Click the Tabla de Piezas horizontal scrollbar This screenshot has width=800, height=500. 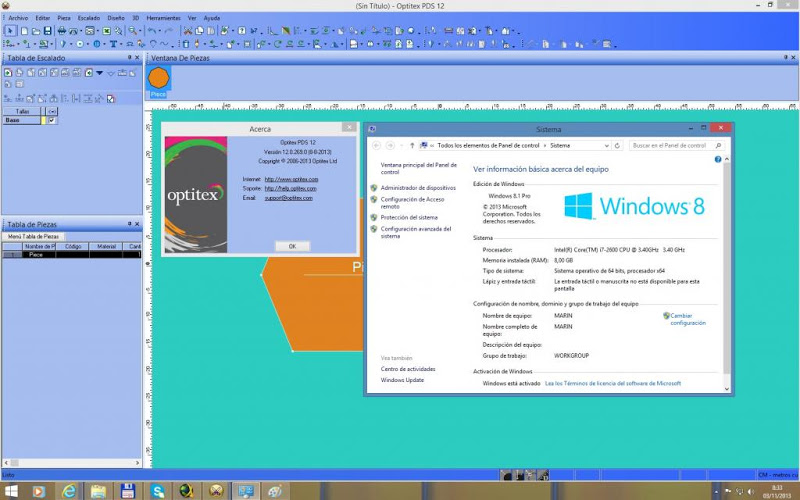(71, 463)
